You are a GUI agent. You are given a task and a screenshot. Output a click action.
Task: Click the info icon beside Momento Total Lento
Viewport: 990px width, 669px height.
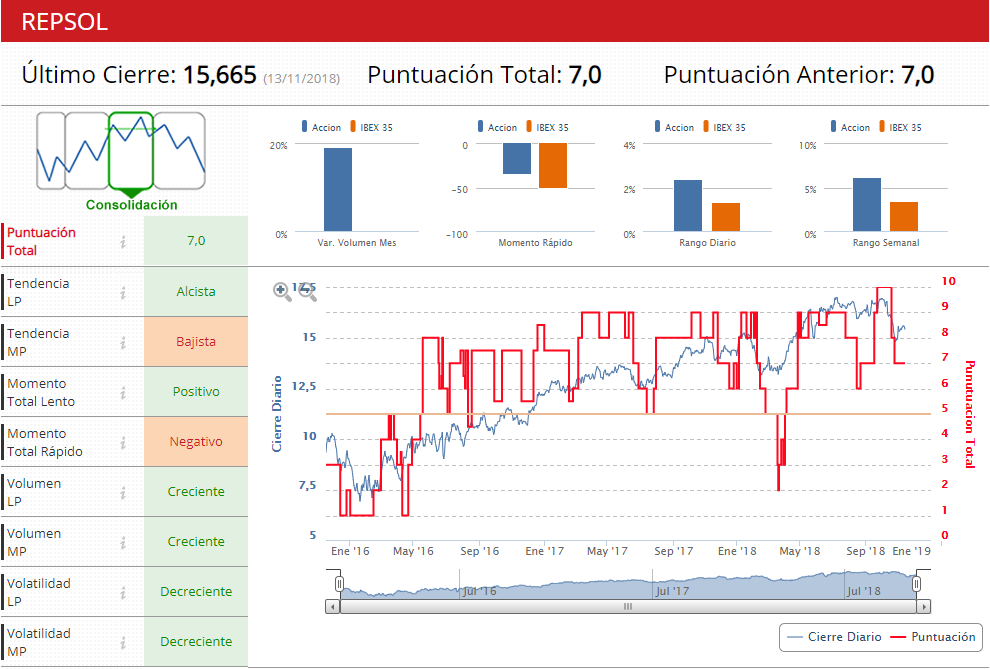[123, 393]
